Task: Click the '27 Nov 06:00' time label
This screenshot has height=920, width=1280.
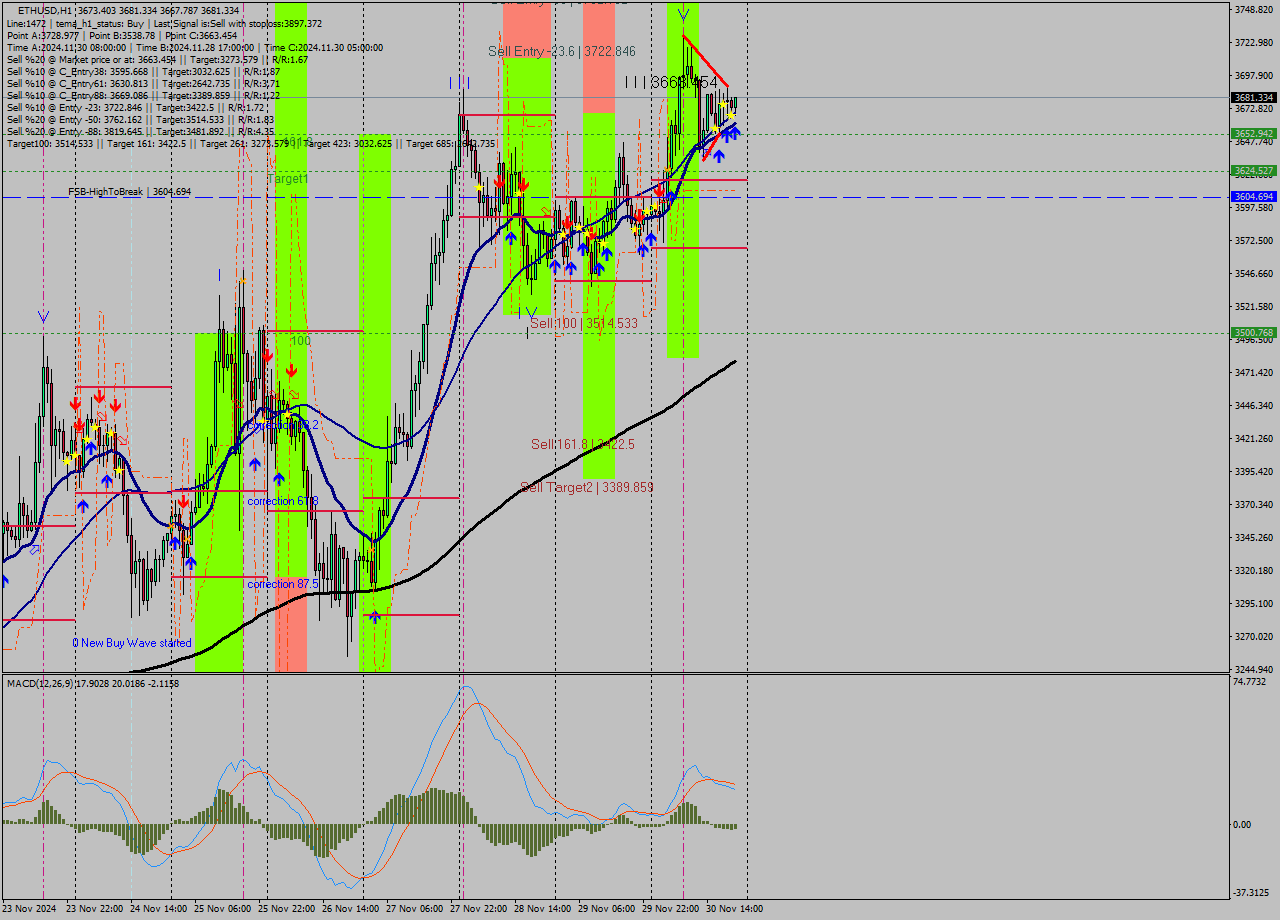Action: coord(414,909)
